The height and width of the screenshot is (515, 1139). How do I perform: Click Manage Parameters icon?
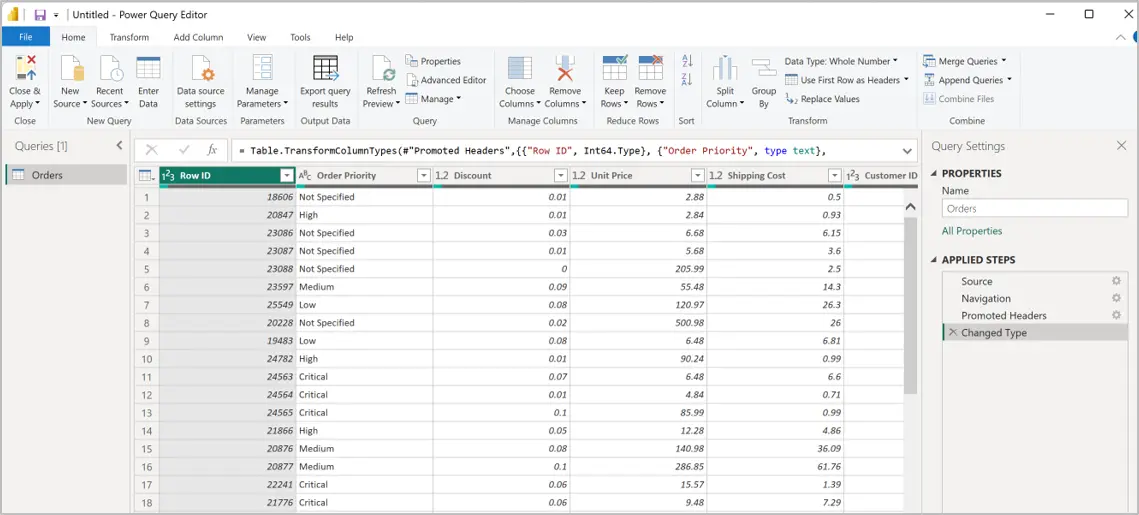click(x=262, y=68)
